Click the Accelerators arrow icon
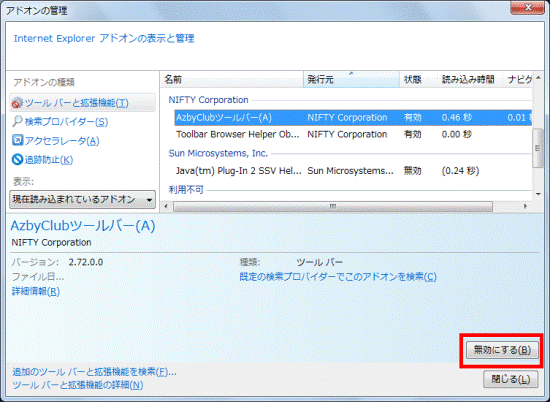The width and height of the screenshot is (550, 402). coord(17,140)
